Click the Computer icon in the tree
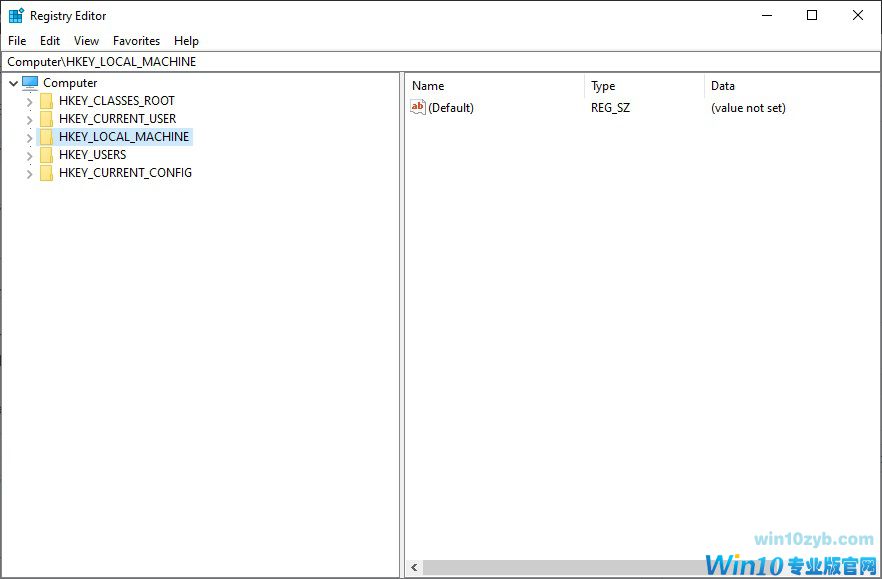The width and height of the screenshot is (882, 579). 30,82
